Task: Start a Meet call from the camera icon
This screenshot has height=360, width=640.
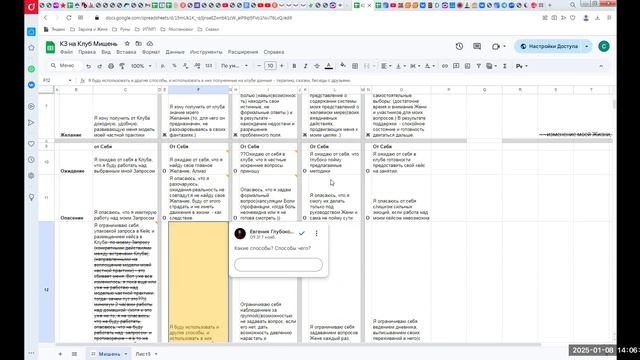Action: [x=496, y=46]
